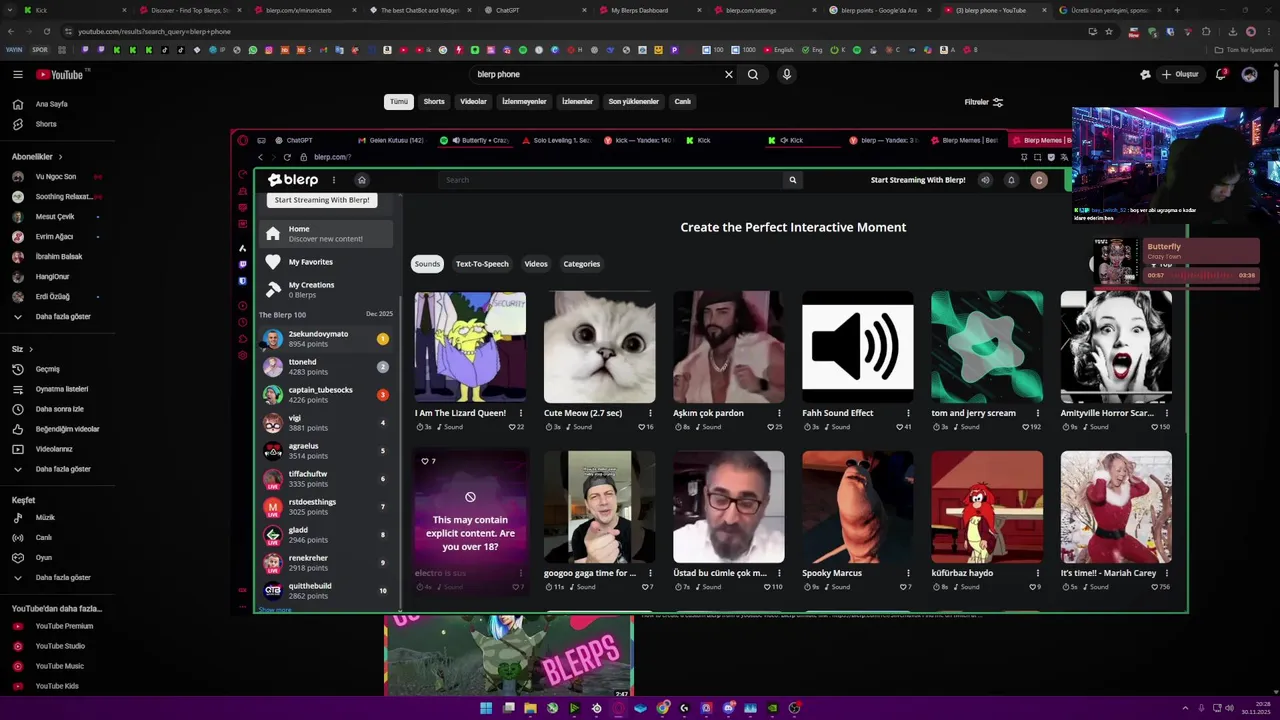Screen dimensions: 1280x720
Task: Open Daha sonra izle in sidebar
Action: coord(60,409)
